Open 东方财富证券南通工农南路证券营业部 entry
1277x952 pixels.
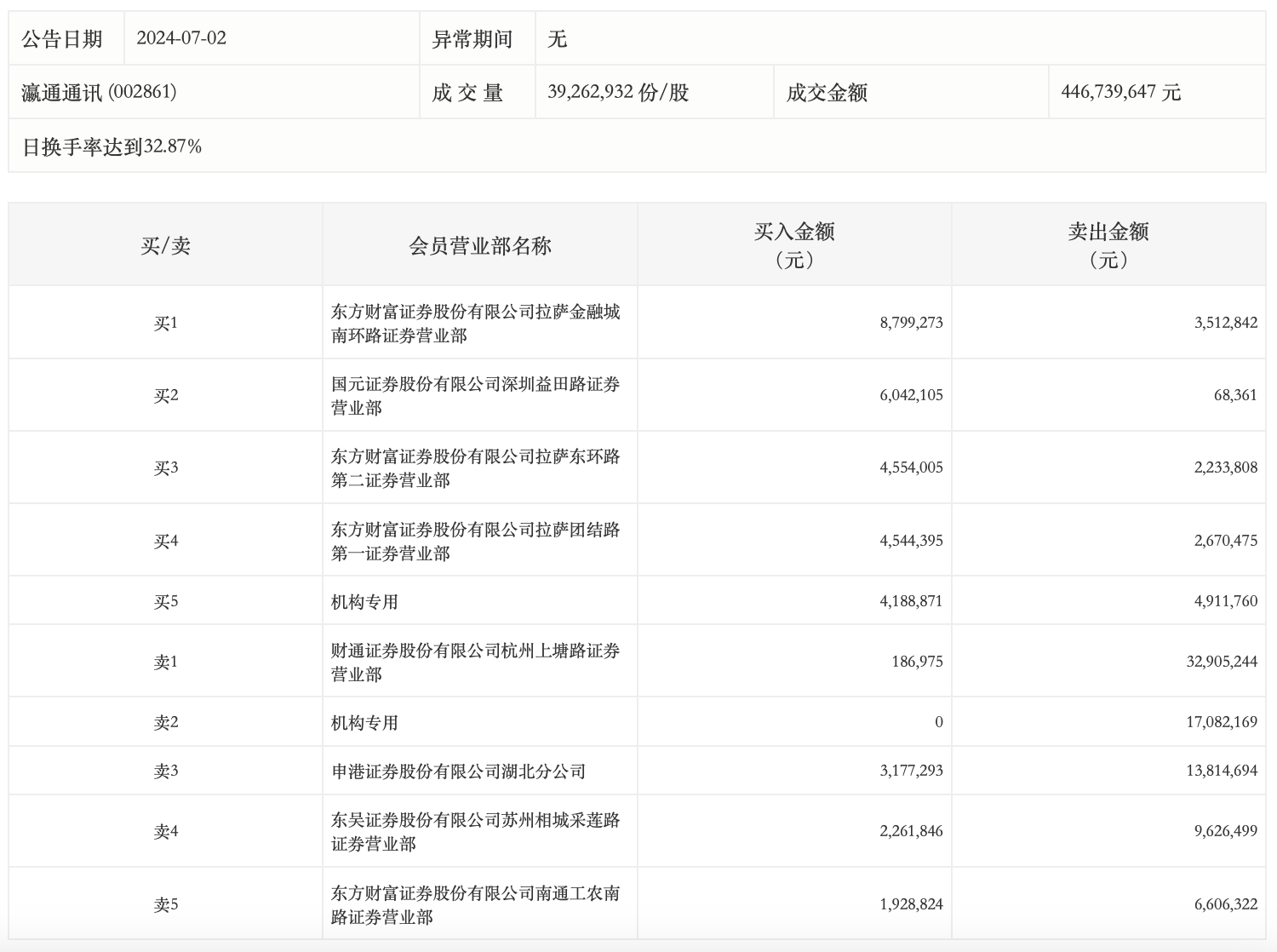click(475, 905)
